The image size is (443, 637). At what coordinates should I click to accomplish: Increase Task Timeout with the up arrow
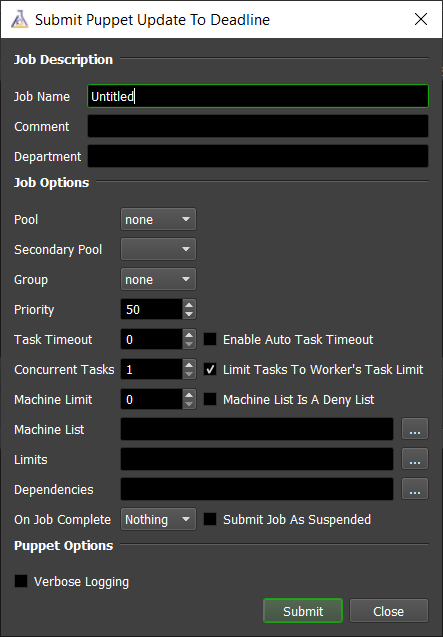(x=189, y=335)
